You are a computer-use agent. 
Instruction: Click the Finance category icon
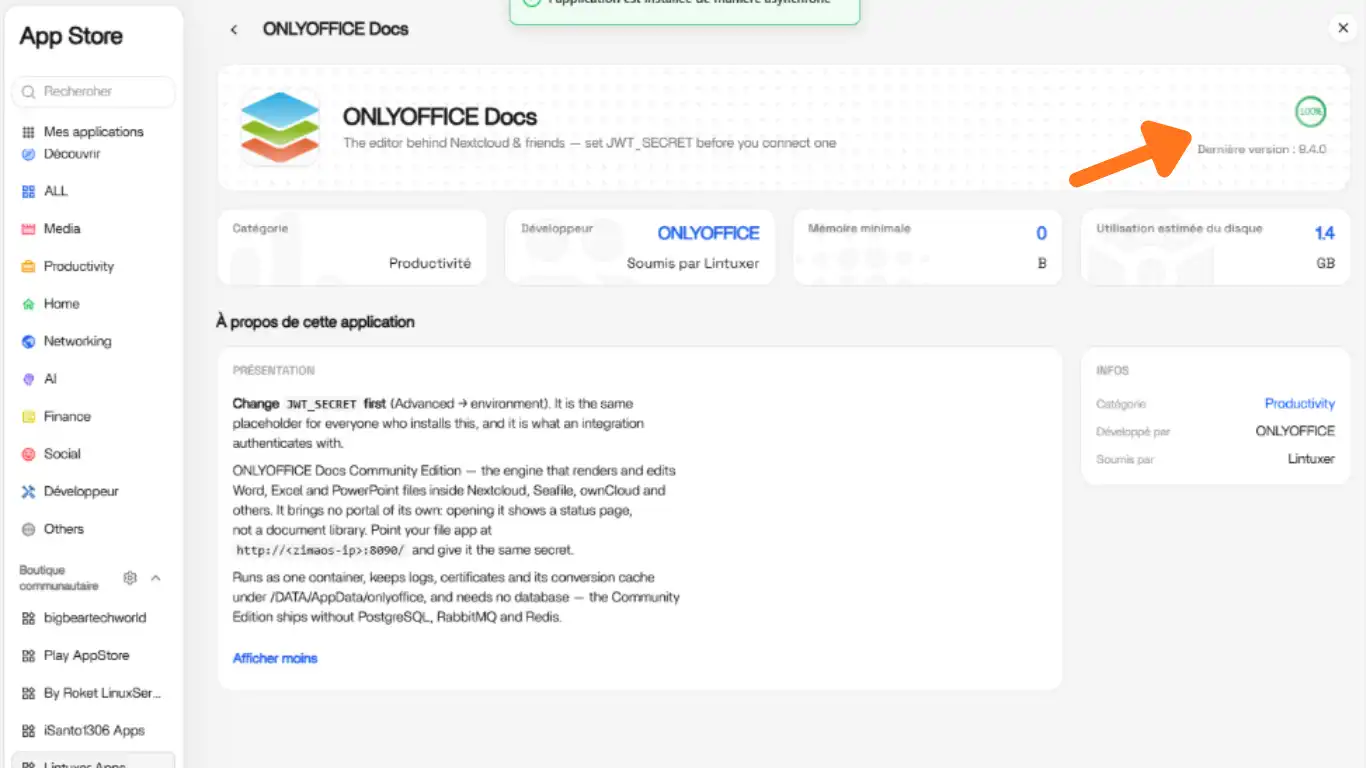[28, 416]
